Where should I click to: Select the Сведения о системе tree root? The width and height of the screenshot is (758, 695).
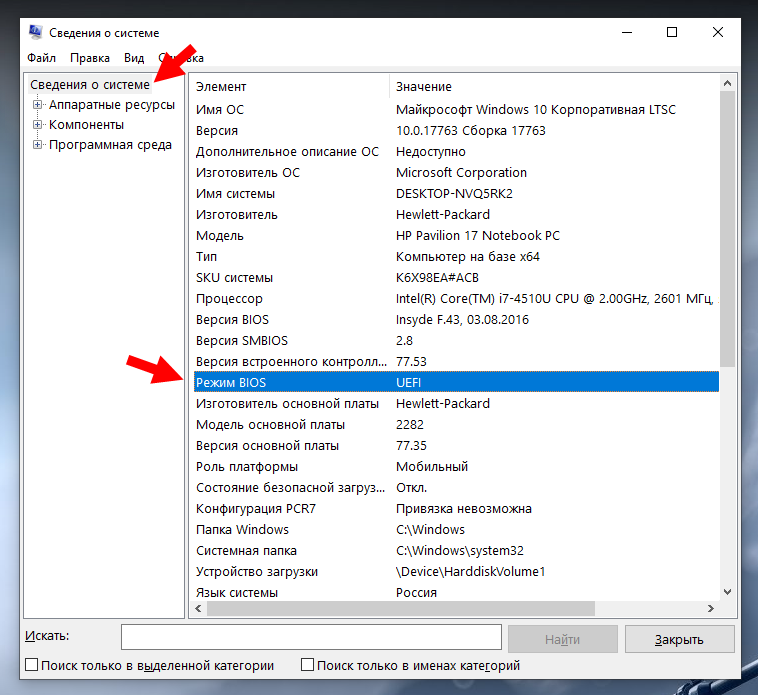pyautogui.click(x=90, y=85)
